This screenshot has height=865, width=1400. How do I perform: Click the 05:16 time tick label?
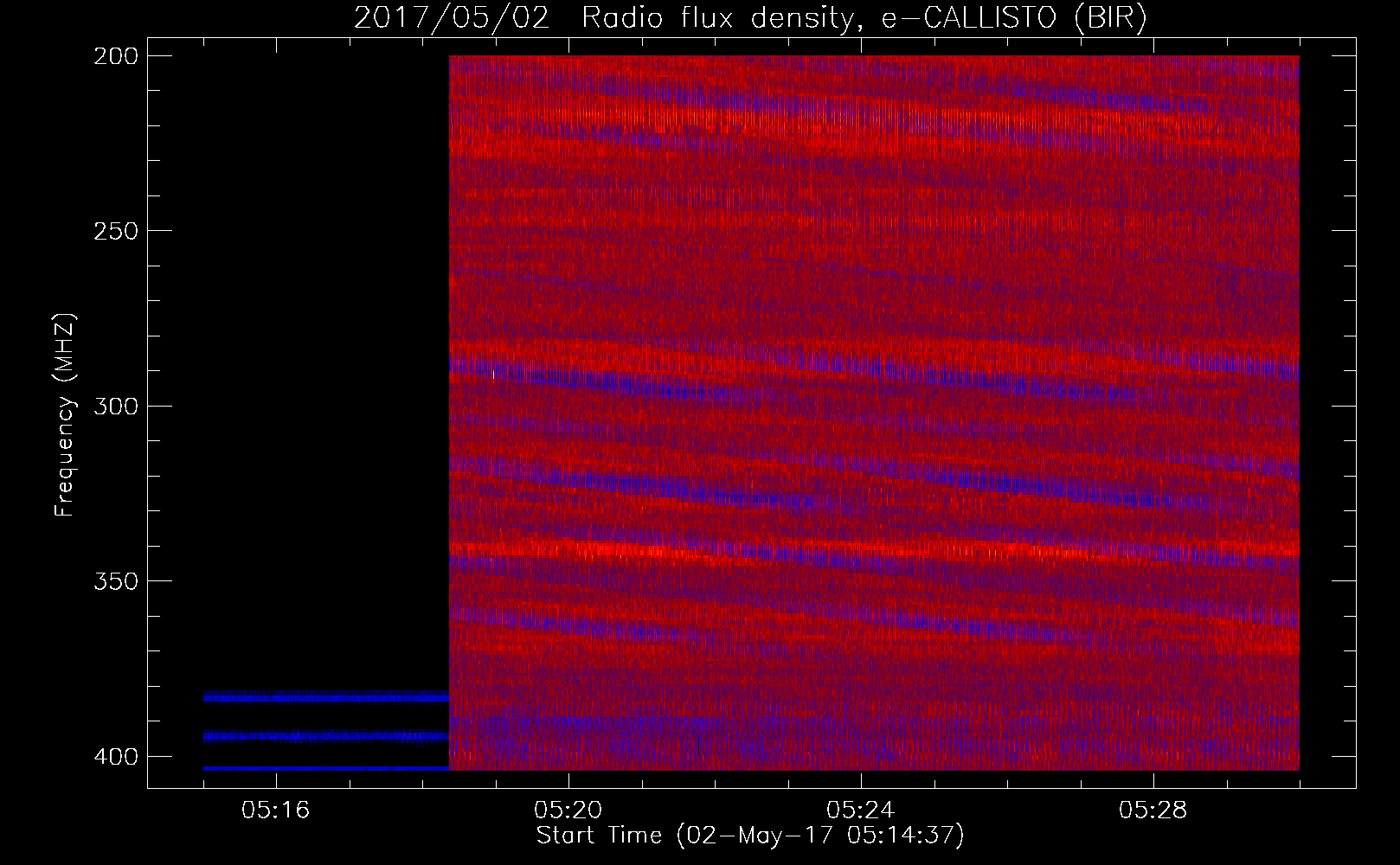point(276,810)
